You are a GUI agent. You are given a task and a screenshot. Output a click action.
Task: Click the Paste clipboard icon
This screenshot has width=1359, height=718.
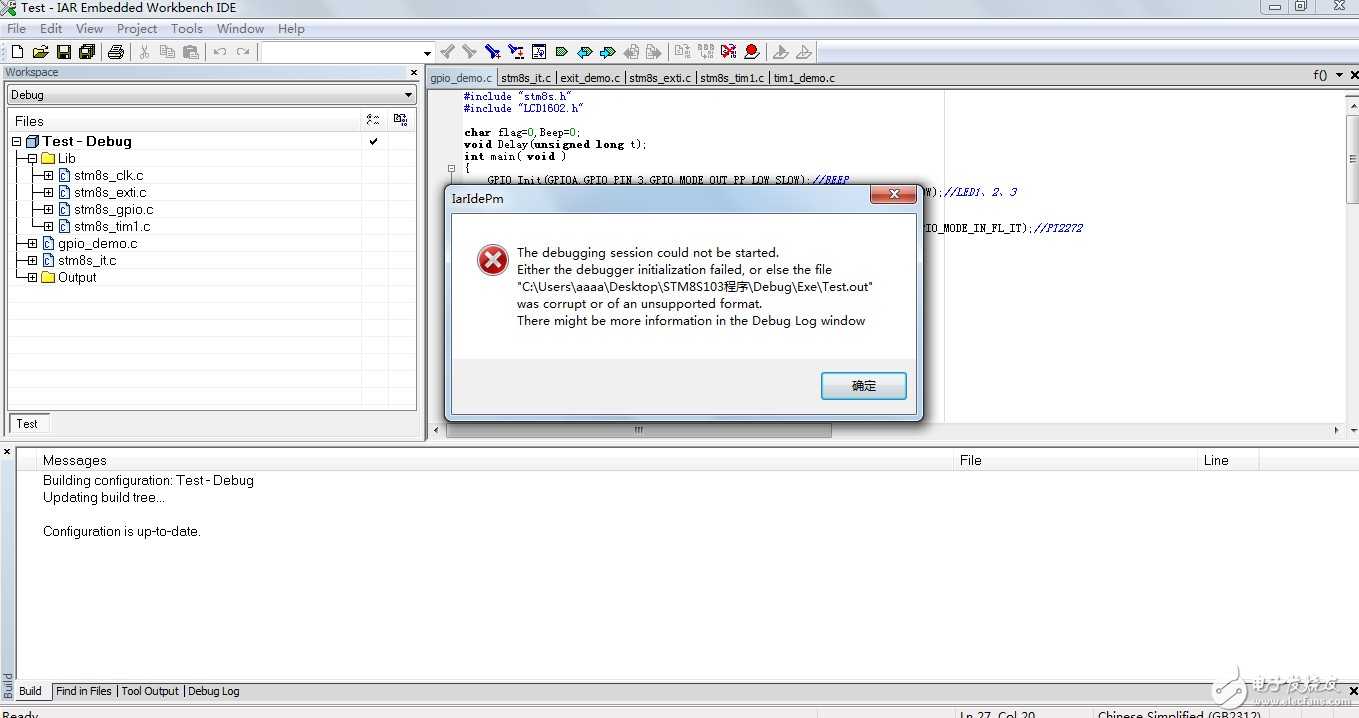click(190, 52)
